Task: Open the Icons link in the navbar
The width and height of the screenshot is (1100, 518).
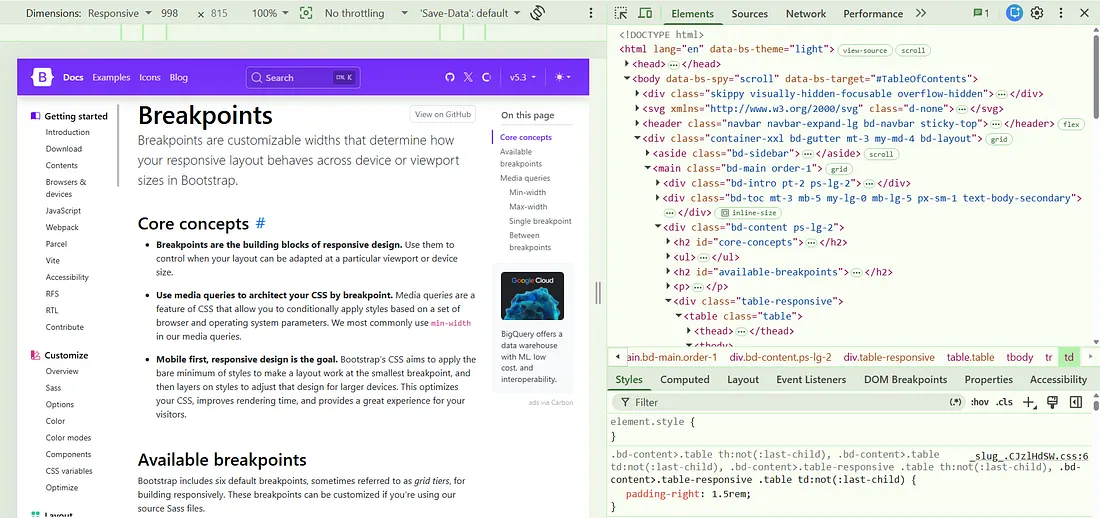Action: (x=149, y=77)
